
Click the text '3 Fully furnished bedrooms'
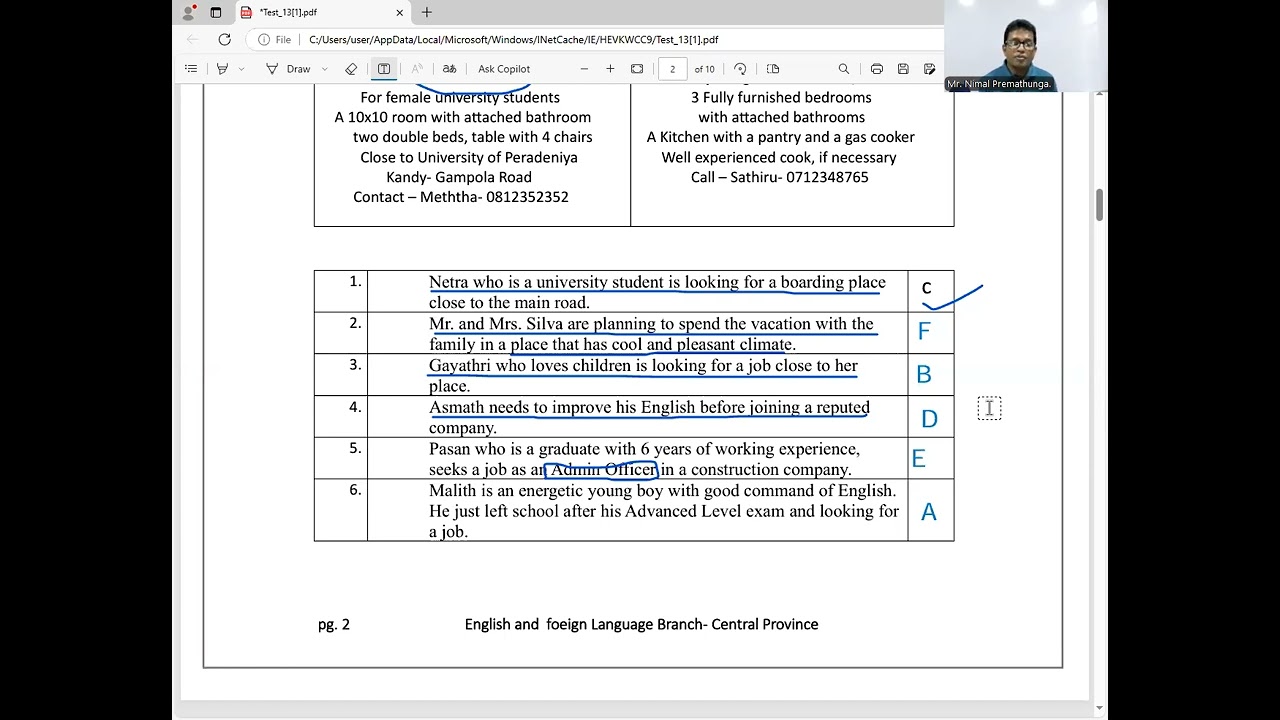[x=781, y=97]
